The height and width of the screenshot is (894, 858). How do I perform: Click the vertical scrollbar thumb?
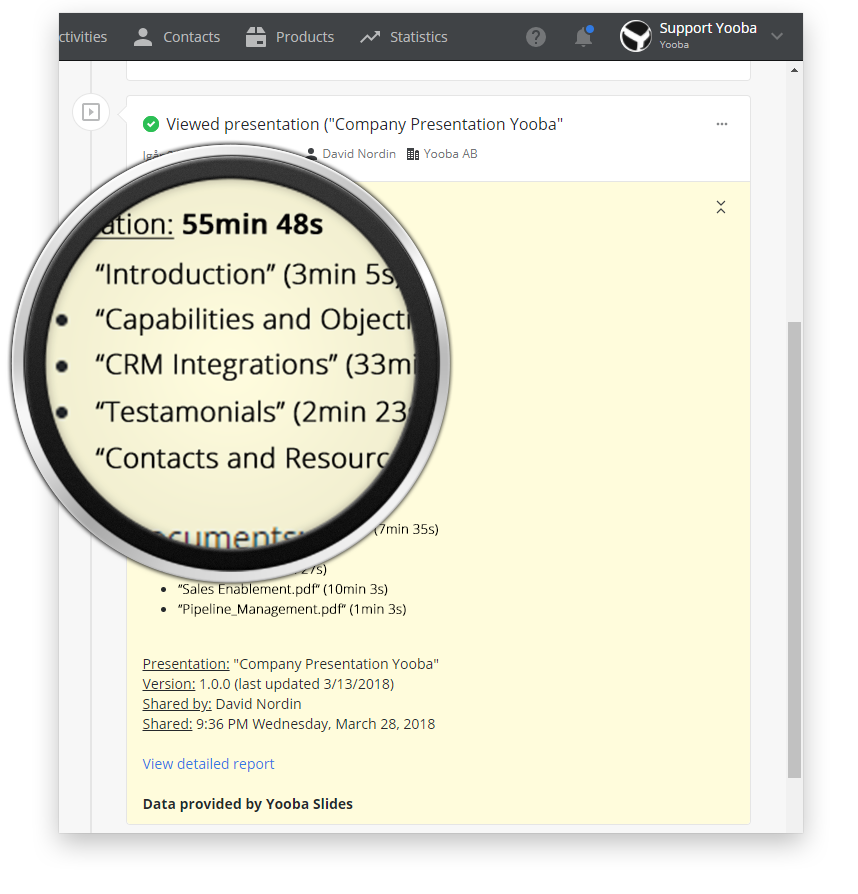pyautogui.click(x=794, y=550)
